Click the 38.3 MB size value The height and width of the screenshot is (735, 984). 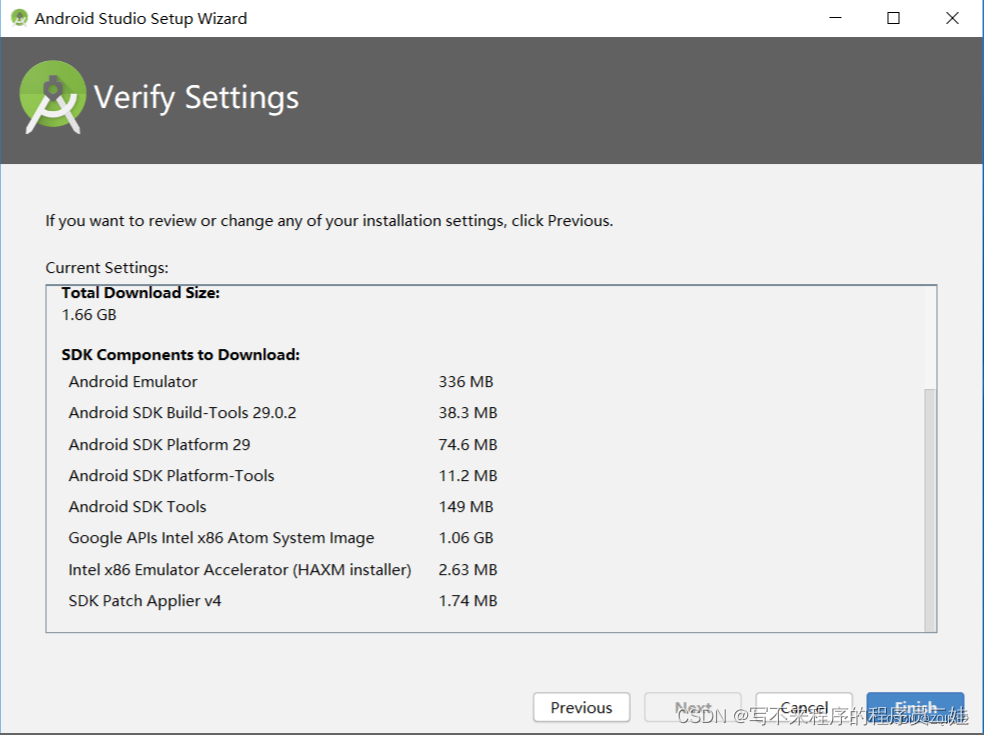[x=468, y=413]
